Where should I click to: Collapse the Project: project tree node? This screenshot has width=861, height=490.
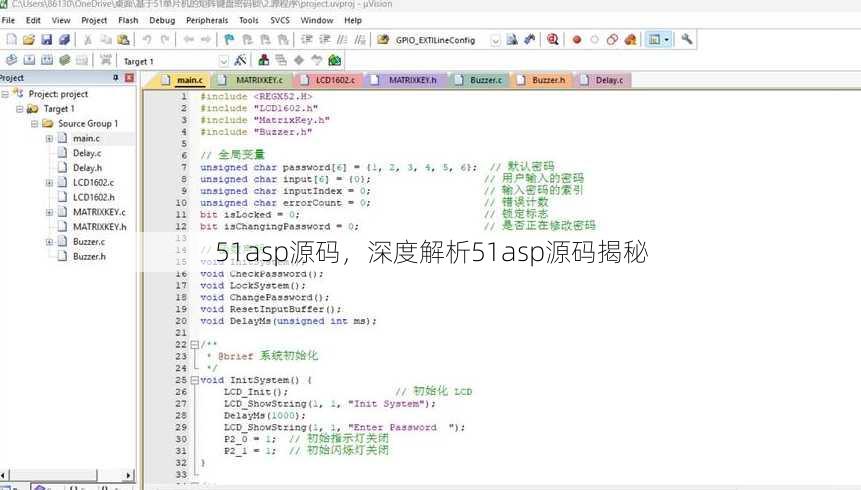[x=5, y=94]
